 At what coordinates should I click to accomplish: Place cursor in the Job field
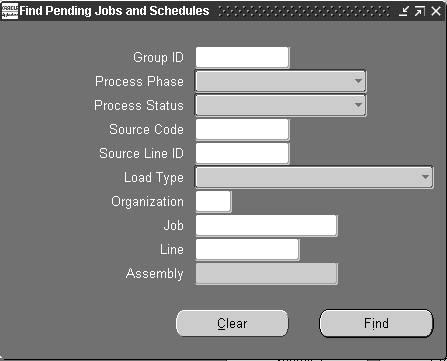click(266, 225)
